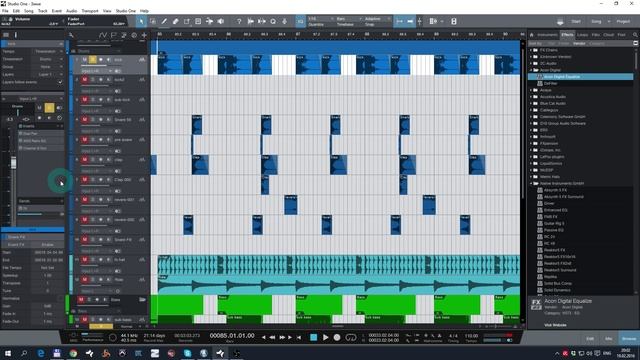Viewport: 640px width, 360px height.
Task: Click the Quantize Q toolbar icon
Action: (x=273, y=21)
